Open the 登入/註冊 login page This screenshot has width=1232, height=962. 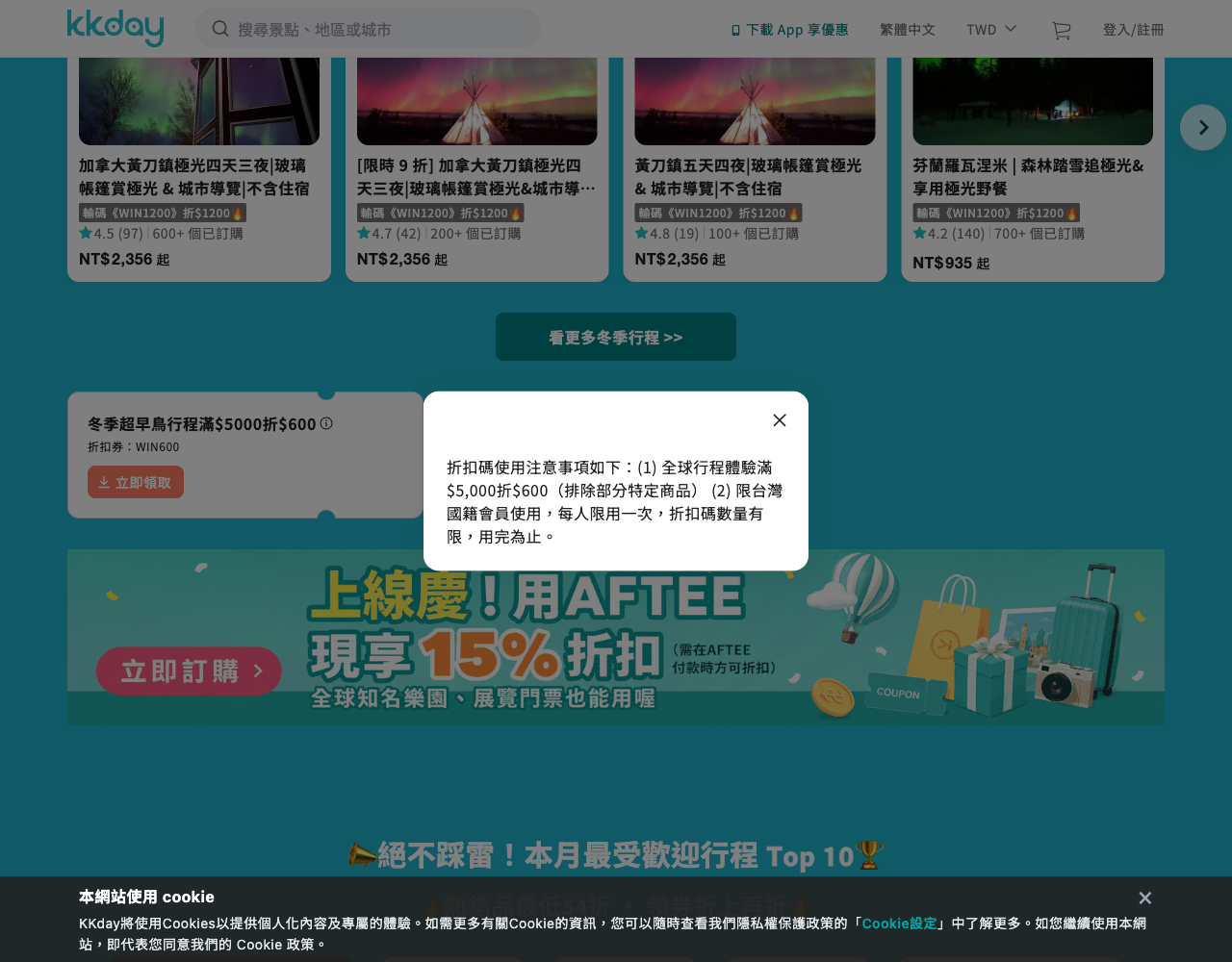point(1134,30)
